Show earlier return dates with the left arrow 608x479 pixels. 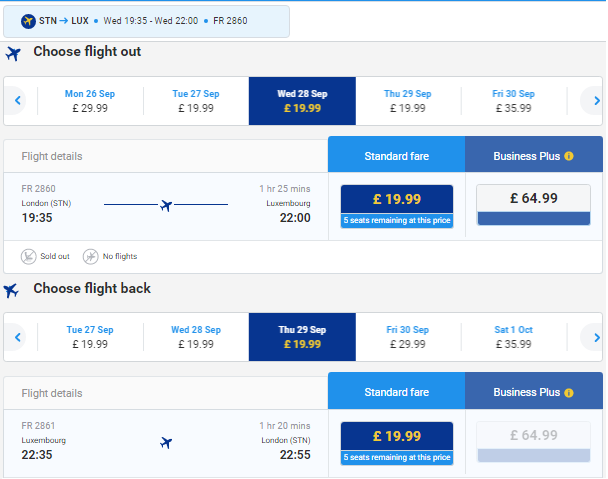[18, 337]
